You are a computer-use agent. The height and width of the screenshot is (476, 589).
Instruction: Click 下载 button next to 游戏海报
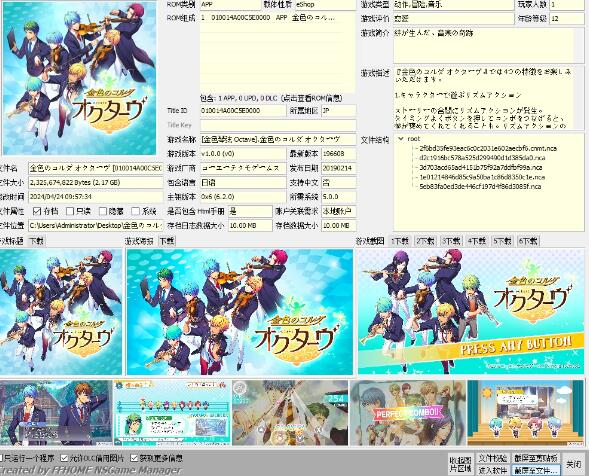(167, 241)
